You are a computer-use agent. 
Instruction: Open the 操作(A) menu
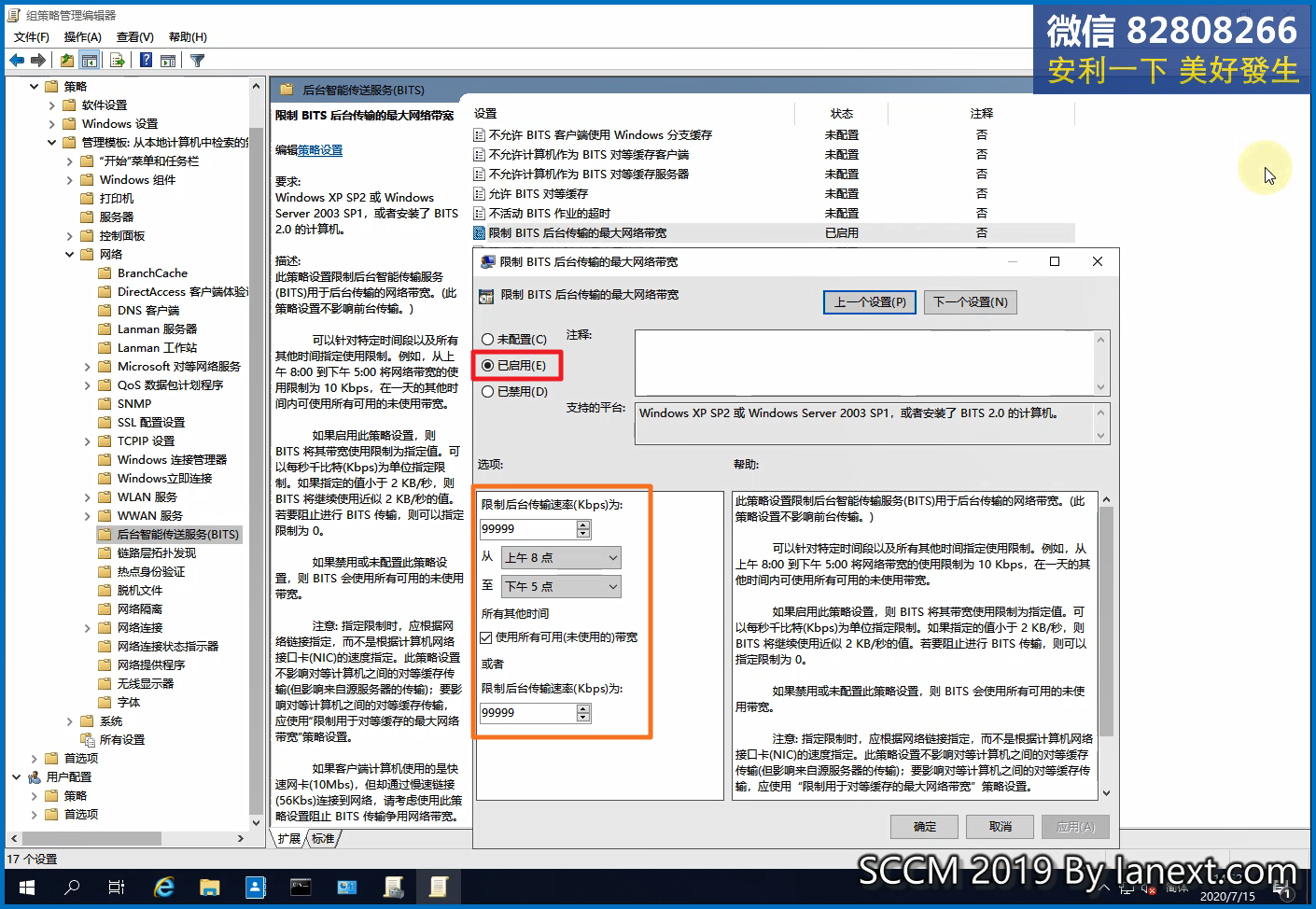pyautogui.click(x=82, y=37)
